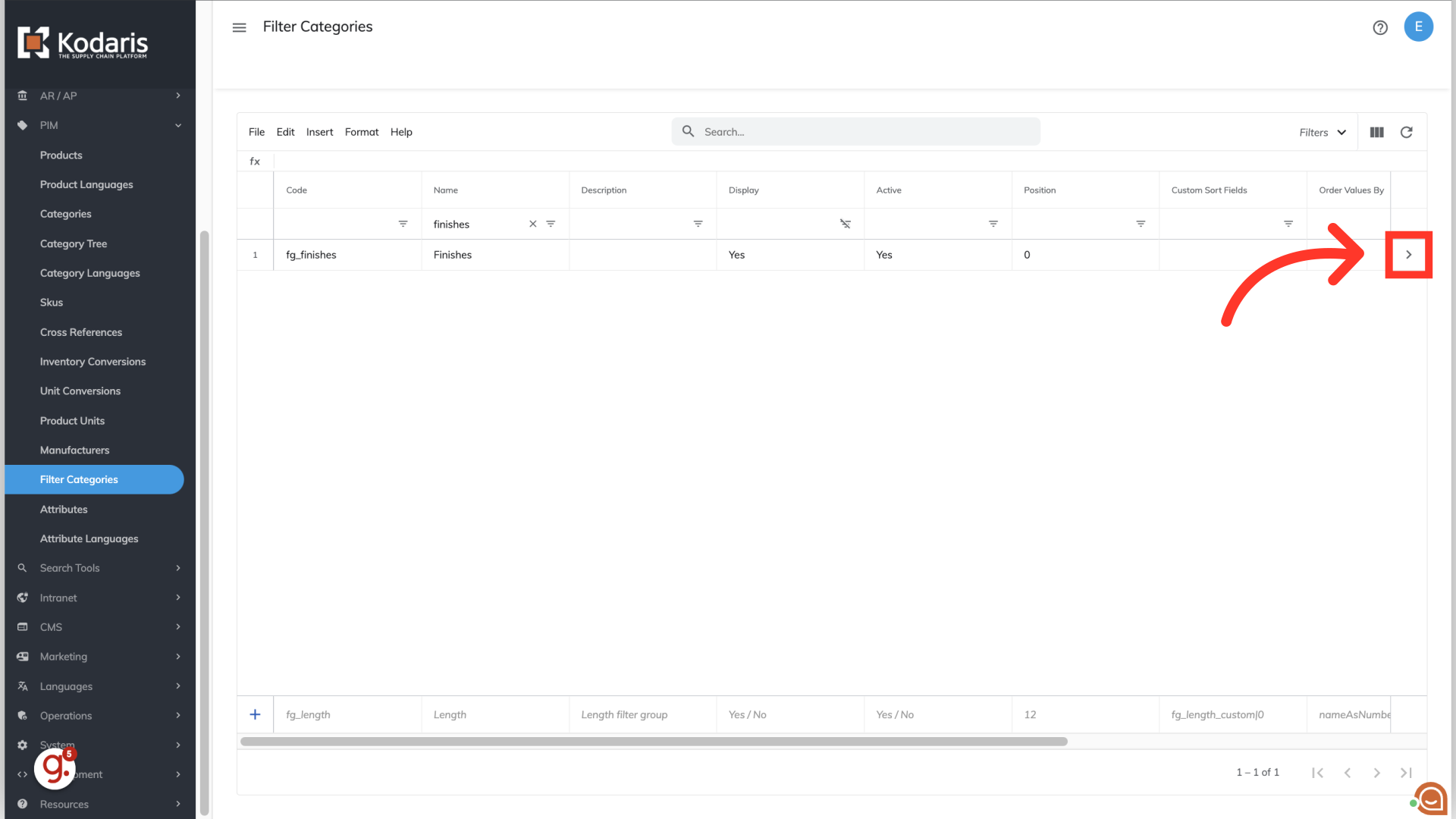Click the plus icon to add row

pyautogui.click(x=255, y=714)
